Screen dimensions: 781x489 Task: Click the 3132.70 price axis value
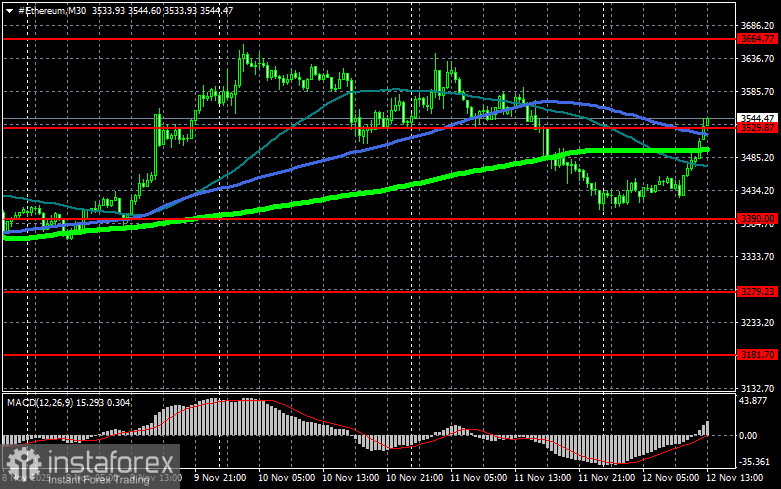(757, 388)
